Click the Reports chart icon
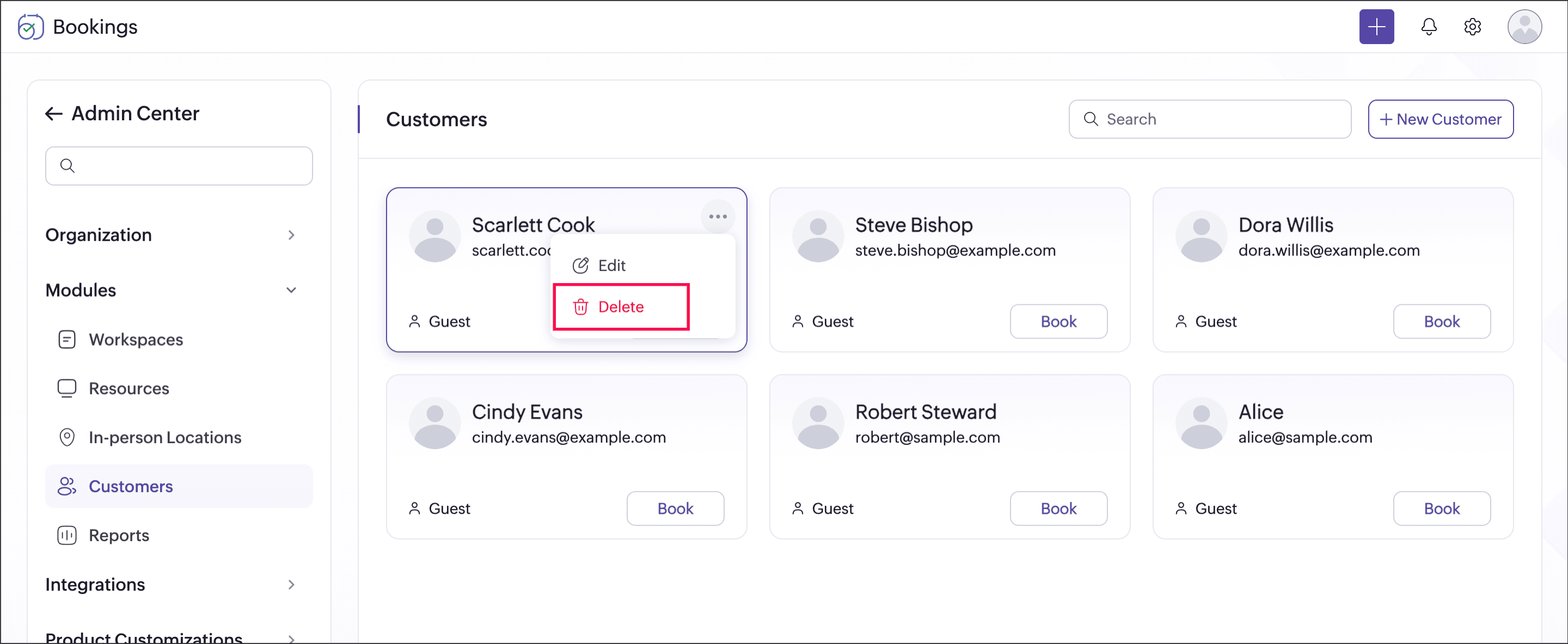This screenshot has width=1568, height=644. click(67, 535)
